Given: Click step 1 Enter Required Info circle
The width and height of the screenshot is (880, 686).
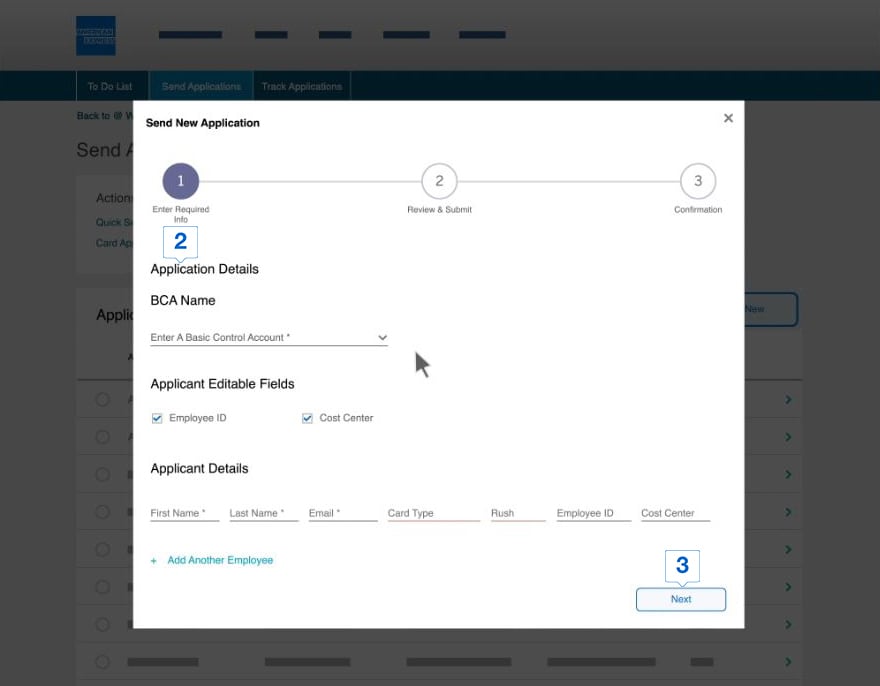Looking at the screenshot, I should 181,181.
